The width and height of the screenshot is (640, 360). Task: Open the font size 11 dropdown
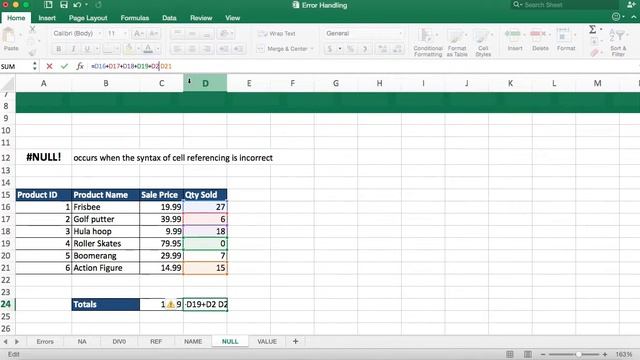click(125, 33)
